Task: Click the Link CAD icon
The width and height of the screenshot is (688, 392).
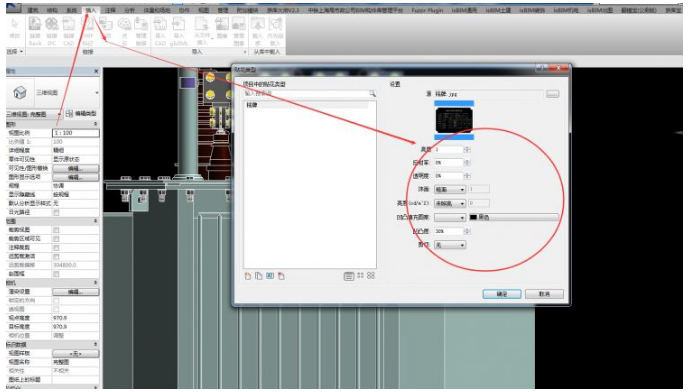Action: [x=68, y=25]
